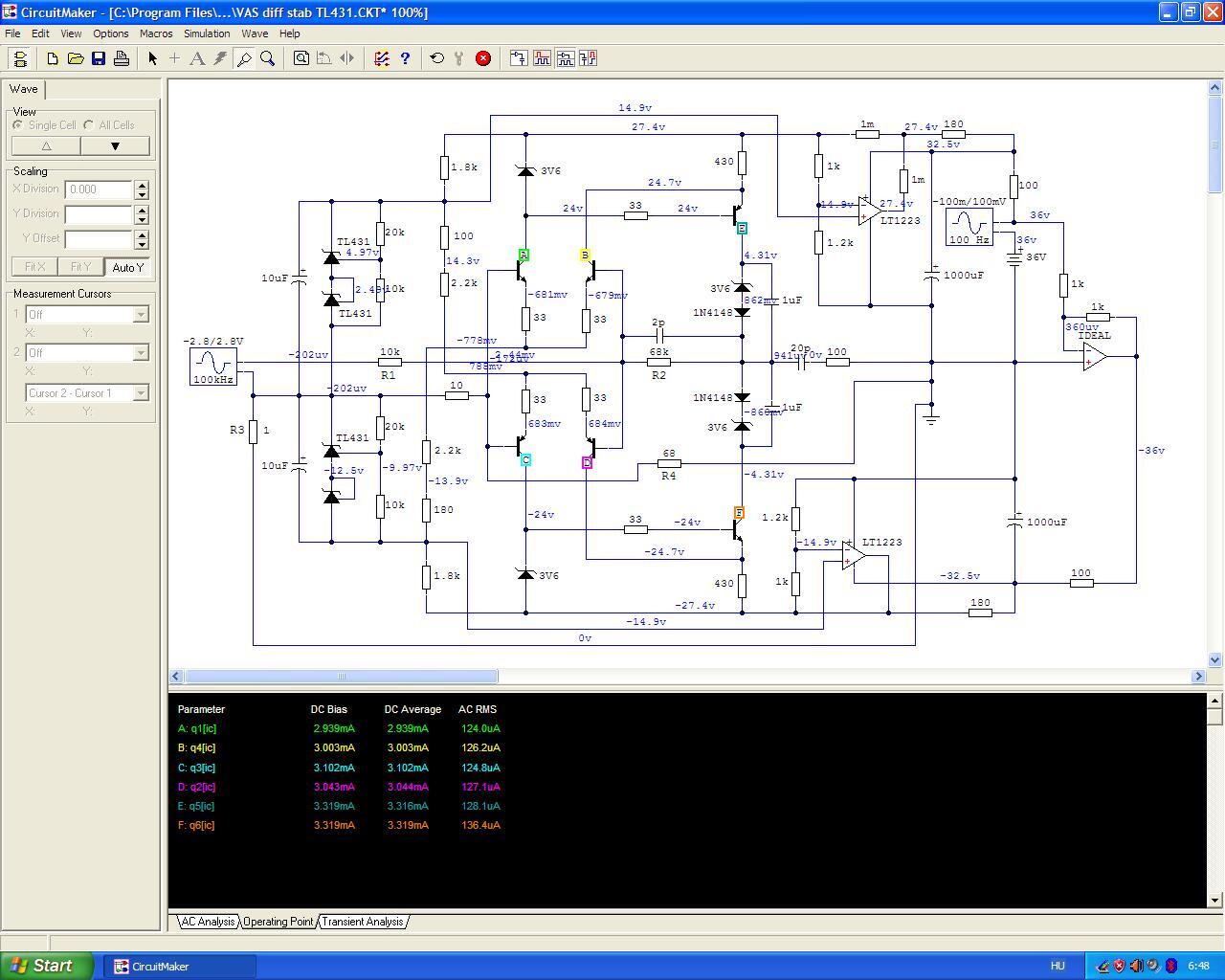Select the arrow pointer tool
This screenshot has width=1225, height=980.
tap(152, 58)
